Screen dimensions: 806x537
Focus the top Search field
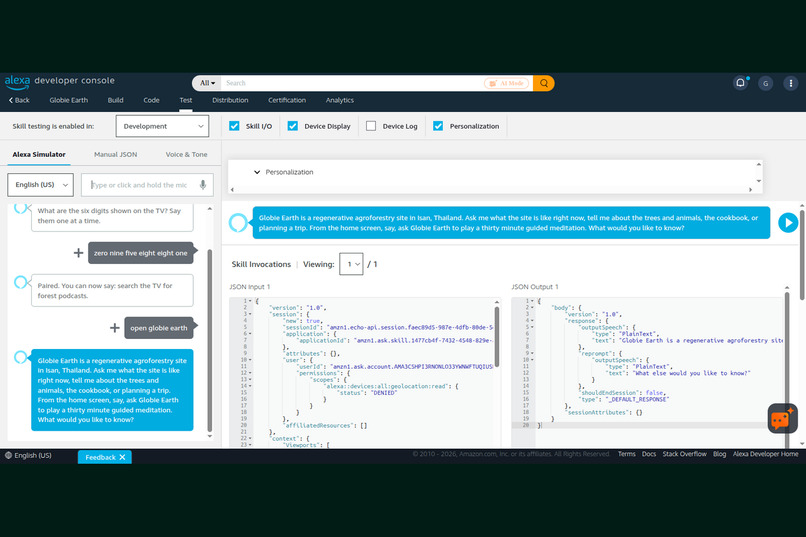(x=352, y=83)
